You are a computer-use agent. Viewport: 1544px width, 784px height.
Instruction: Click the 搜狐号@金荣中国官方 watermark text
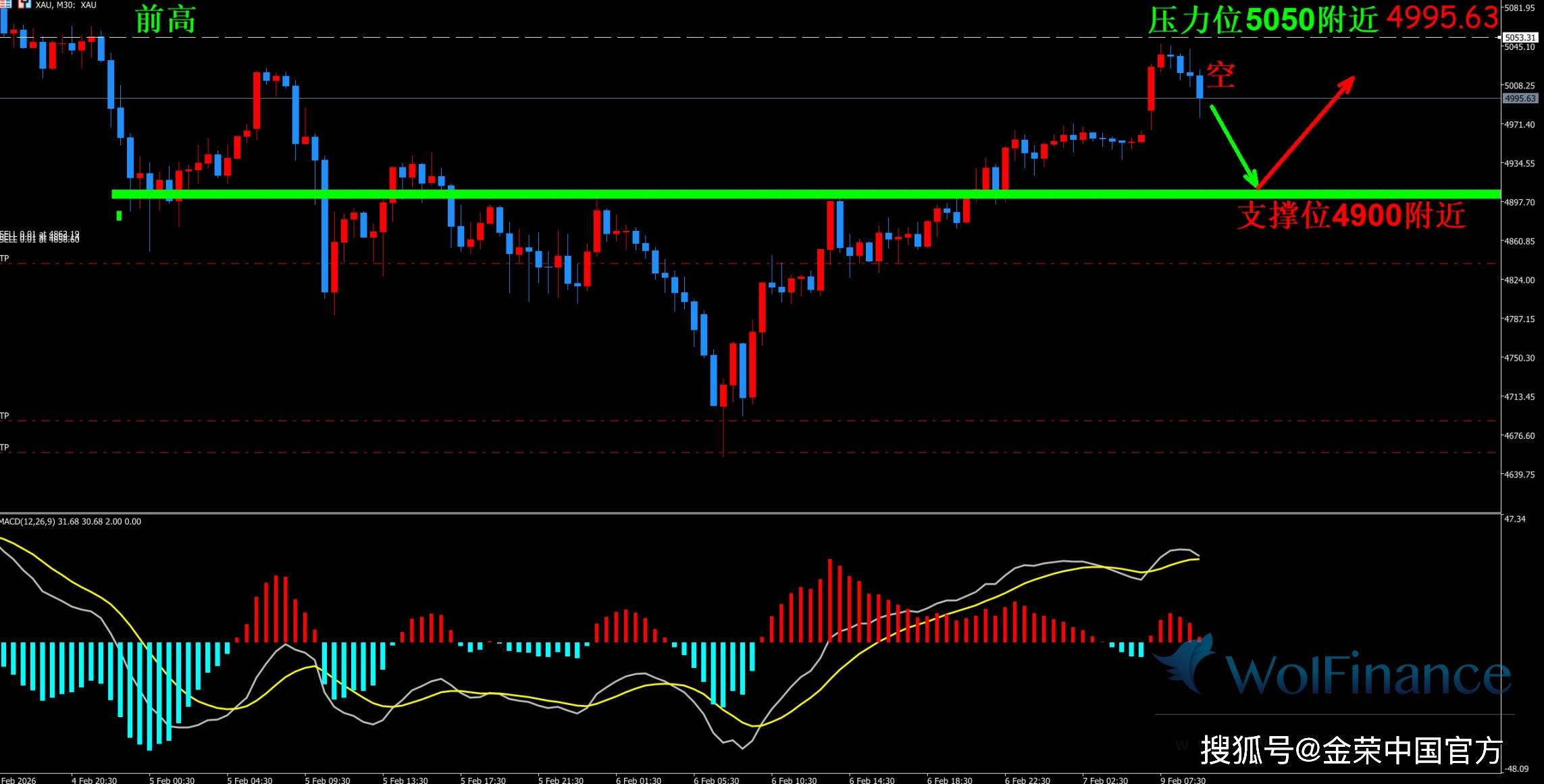[x=1351, y=751]
